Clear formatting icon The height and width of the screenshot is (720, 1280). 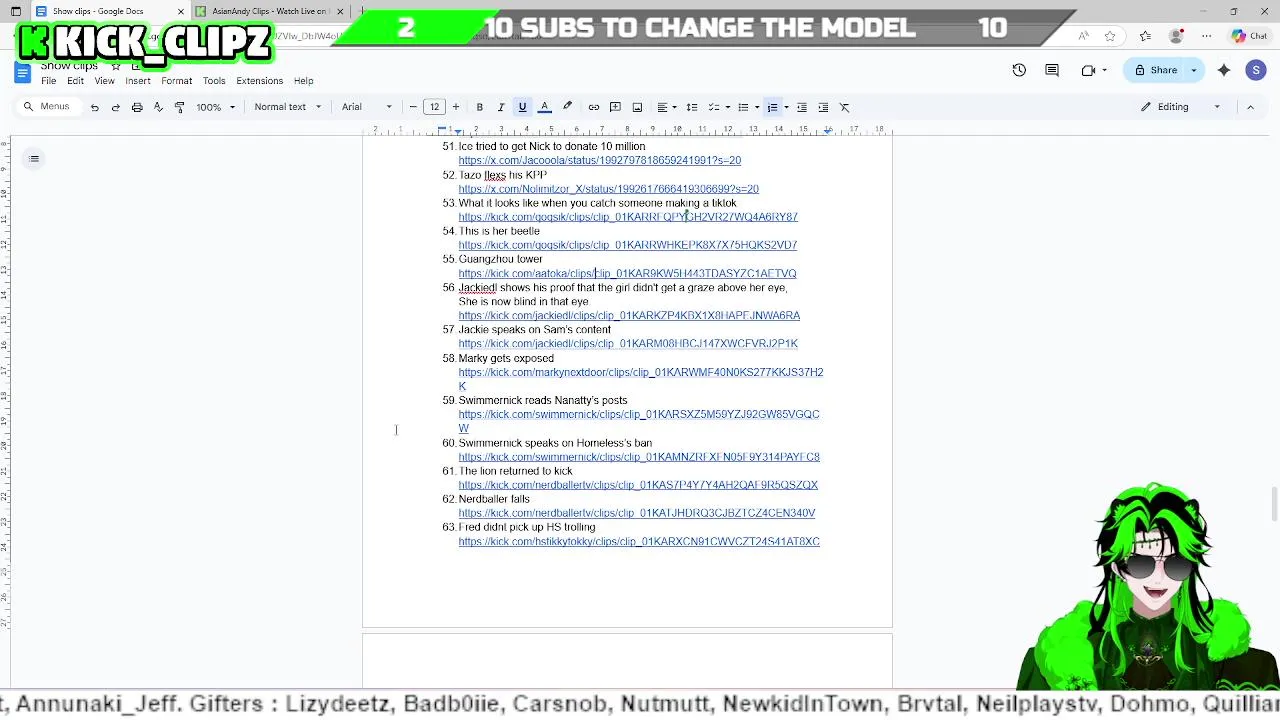844,107
